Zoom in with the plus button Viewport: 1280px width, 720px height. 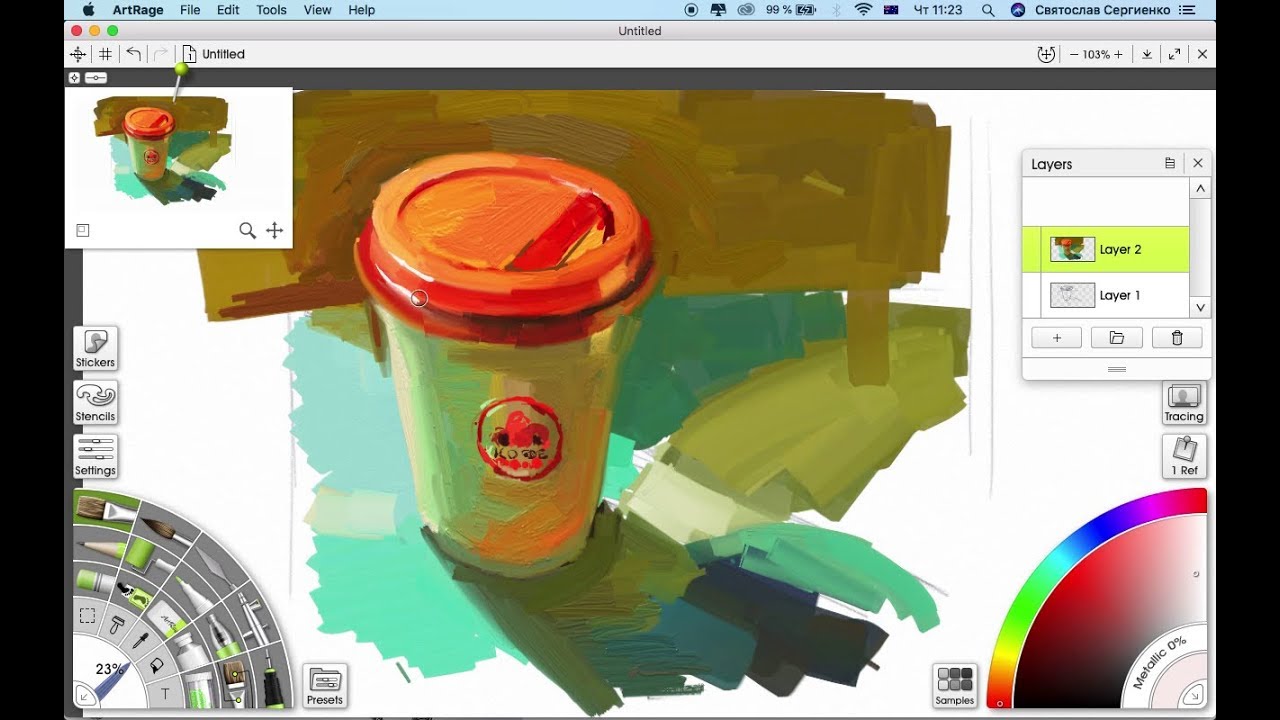click(1118, 54)
